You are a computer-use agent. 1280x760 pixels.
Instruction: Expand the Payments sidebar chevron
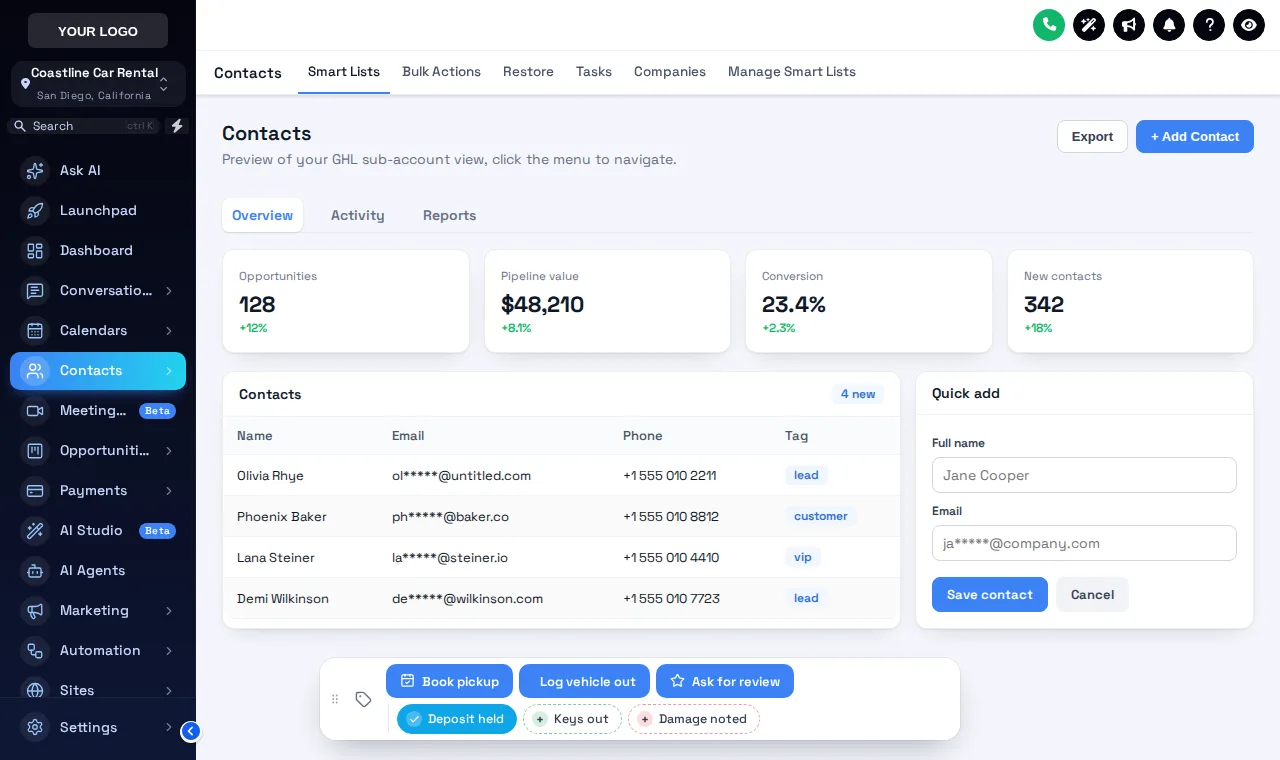(x=169, y=491)
